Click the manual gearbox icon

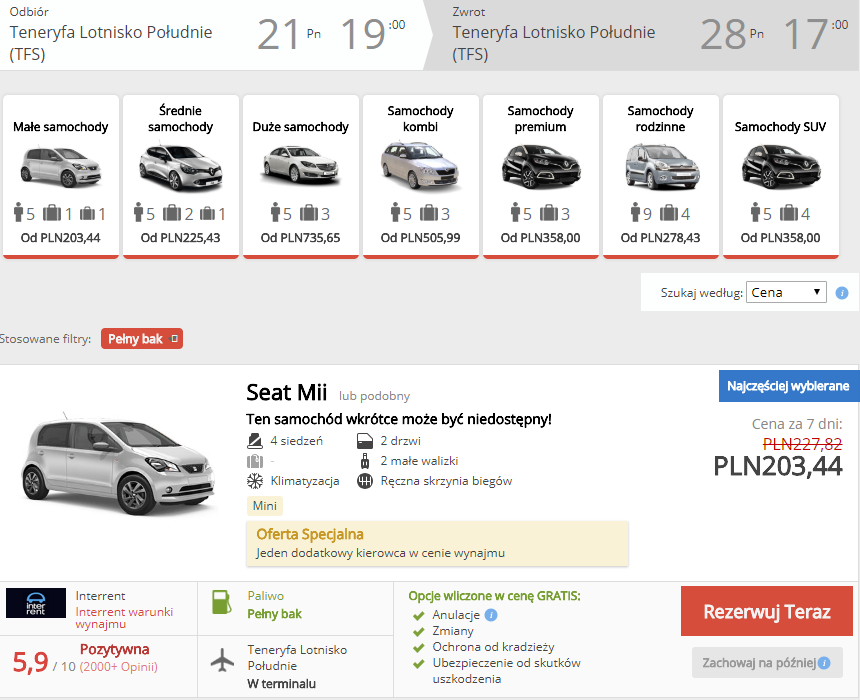pyautogui.click(x=365, y=481)
